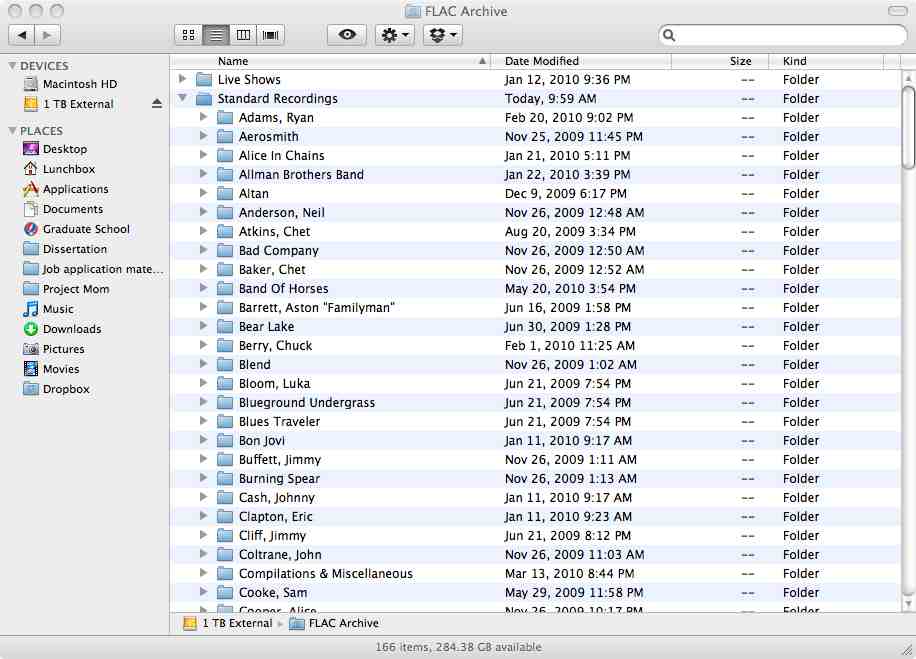Viewport: 916px width, 659px height.
Task: Switch to icon view in the toolbar
Action: coord(188,34)
